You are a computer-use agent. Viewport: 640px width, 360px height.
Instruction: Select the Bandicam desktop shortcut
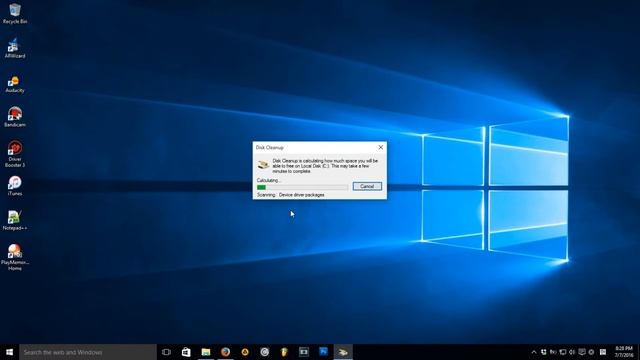pos(15,117)
